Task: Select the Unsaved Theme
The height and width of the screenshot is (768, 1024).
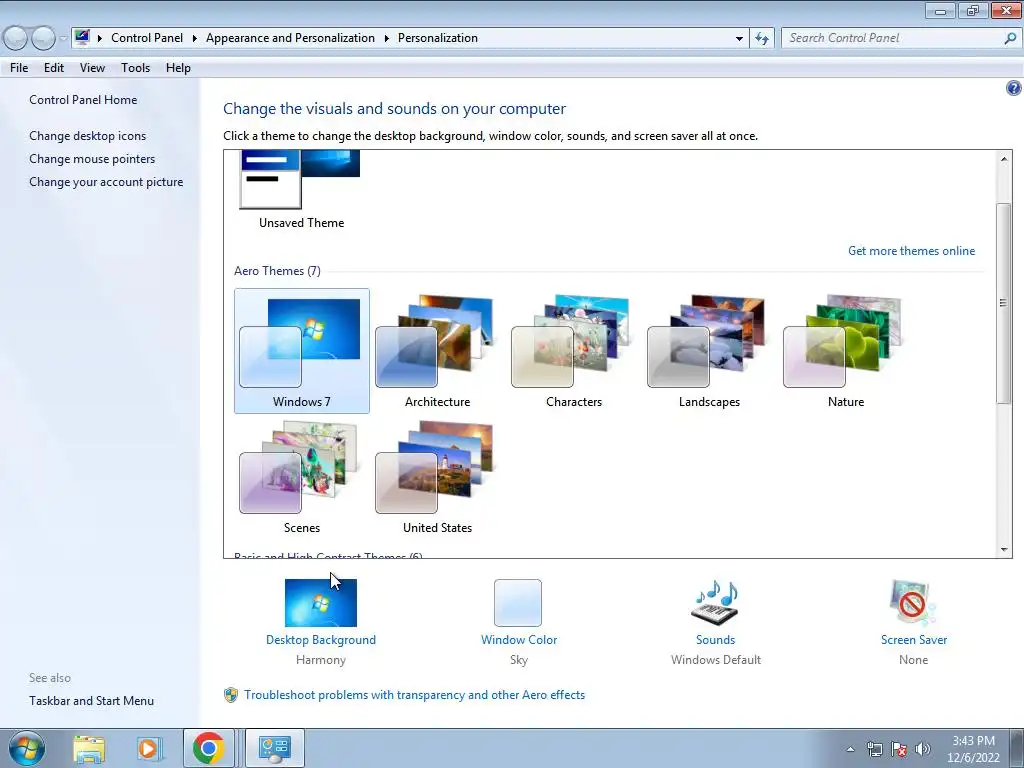Action: [302, 189]
